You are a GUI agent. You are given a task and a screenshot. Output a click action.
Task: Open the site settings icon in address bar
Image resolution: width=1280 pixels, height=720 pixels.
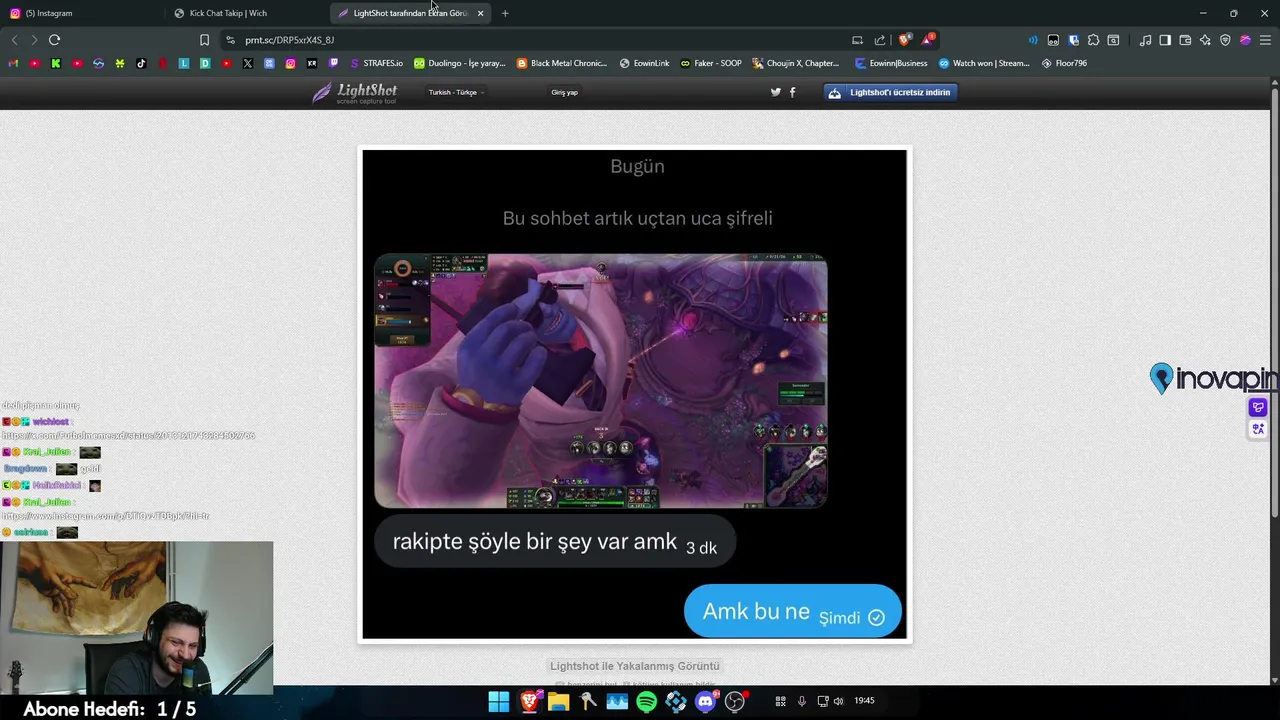230,40
